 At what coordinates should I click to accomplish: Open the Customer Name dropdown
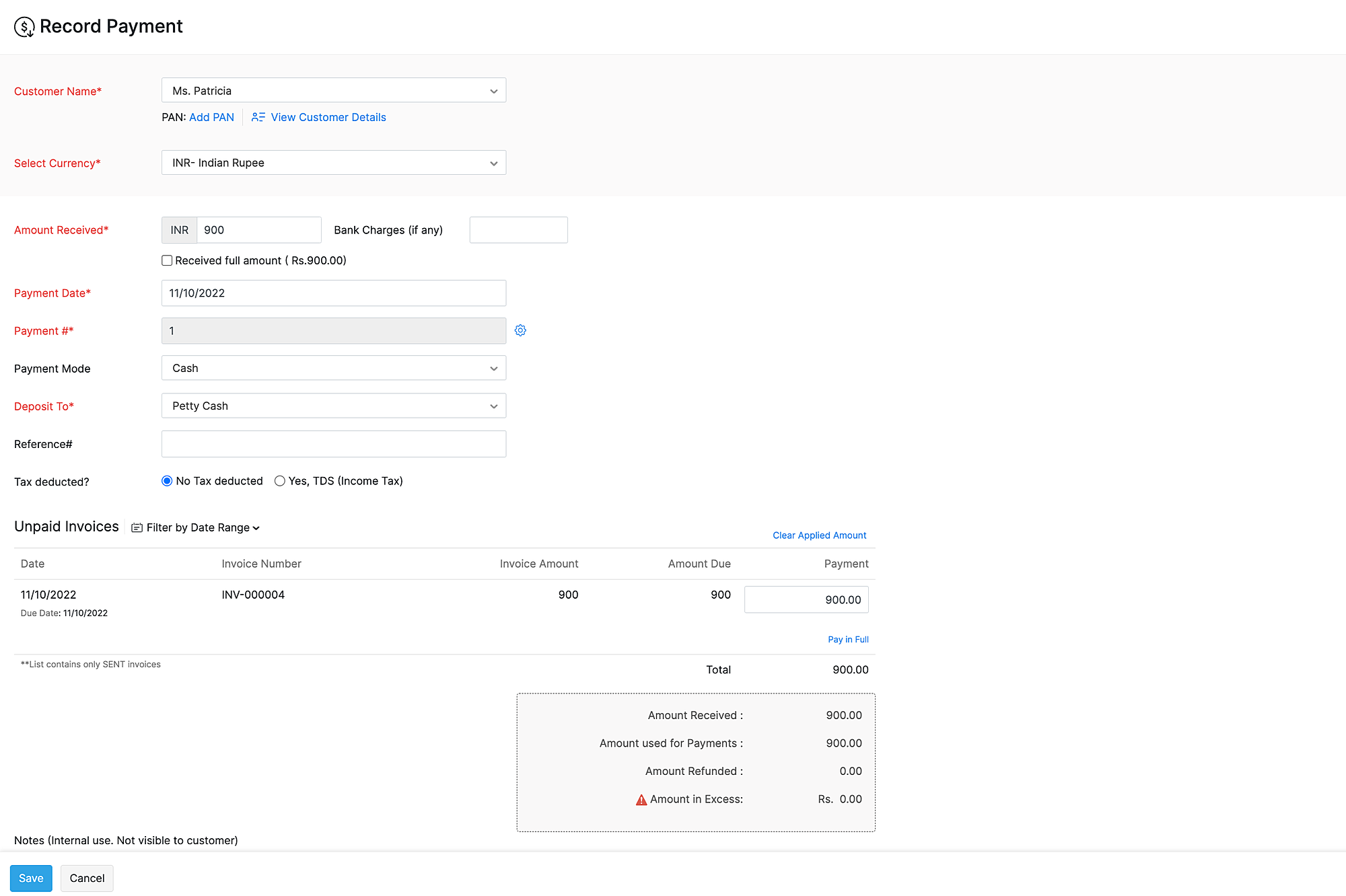pyautogui.click(x=493, y=90)
